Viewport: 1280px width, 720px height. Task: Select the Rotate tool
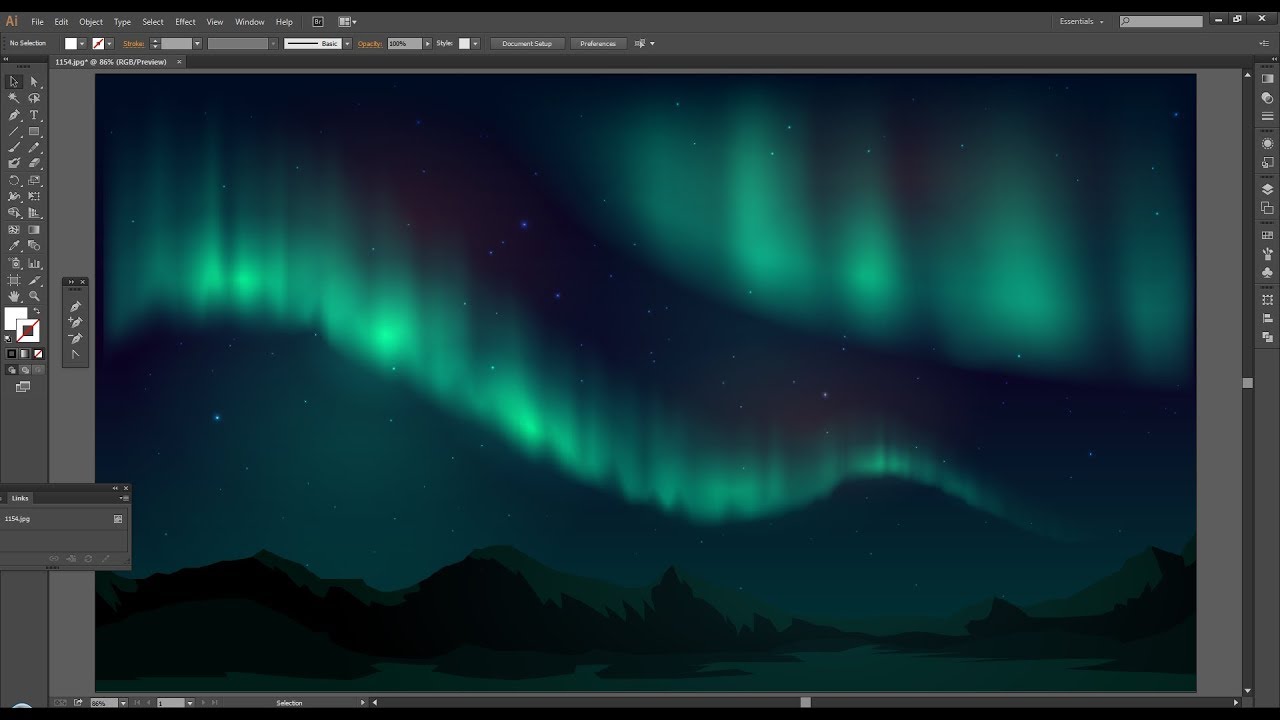point(14,181)
